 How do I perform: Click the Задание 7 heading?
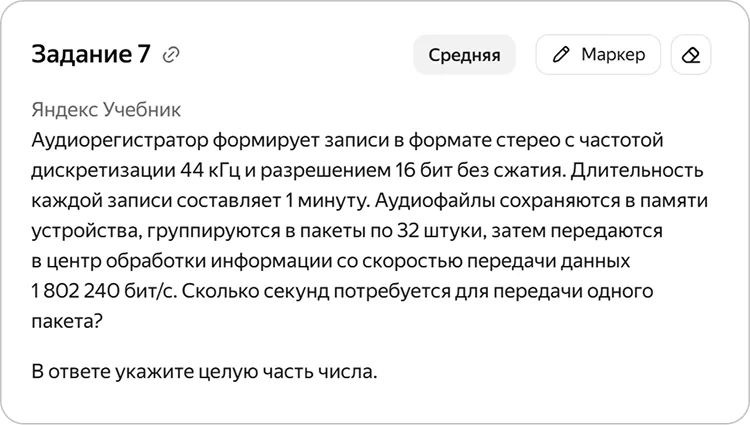pos(91,54)
